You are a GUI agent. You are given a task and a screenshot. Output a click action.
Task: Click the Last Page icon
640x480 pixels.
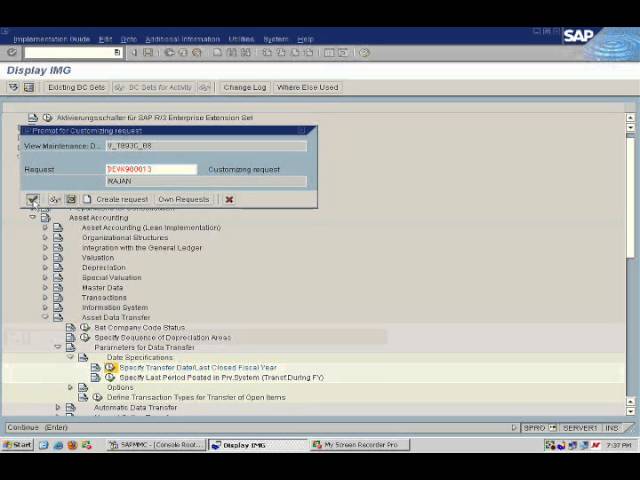click(x=309, y=52)
